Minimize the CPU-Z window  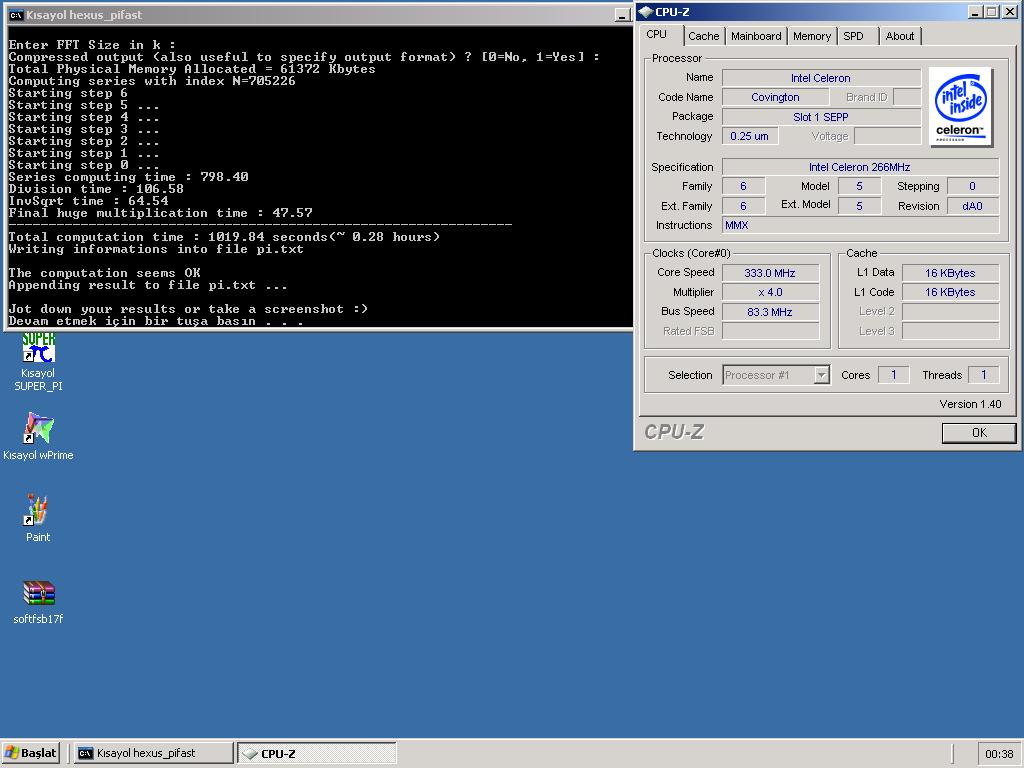click(975, 12)
